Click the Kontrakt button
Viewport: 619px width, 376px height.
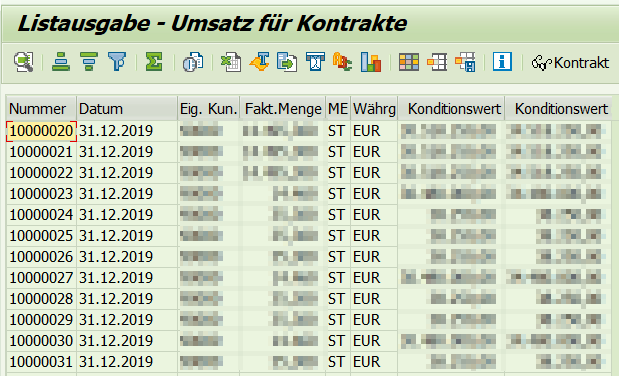570,62
